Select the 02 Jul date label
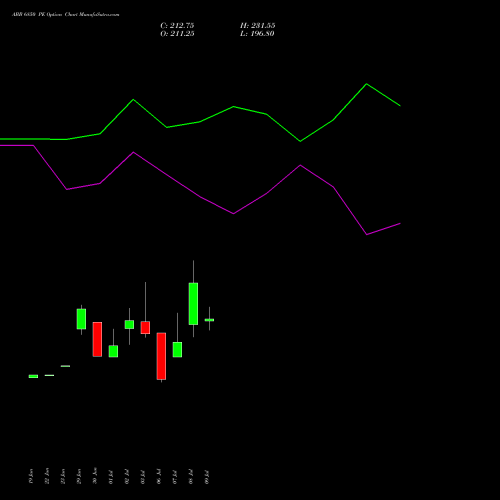The width and height of the screenshot is (500, 500). pos(127,477)
